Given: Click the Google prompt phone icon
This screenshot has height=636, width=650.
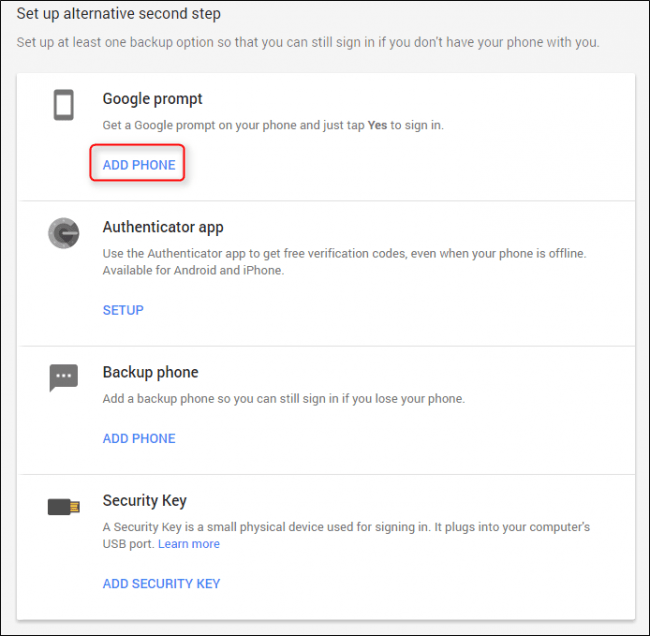Looking at the screenshot, I should 63,105.
